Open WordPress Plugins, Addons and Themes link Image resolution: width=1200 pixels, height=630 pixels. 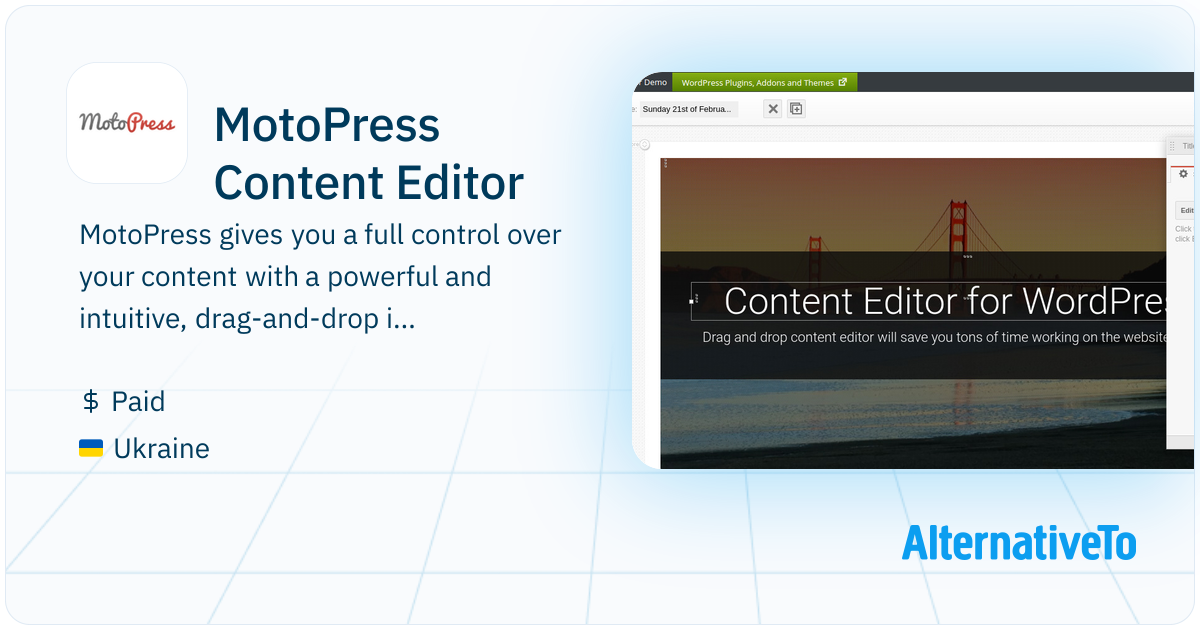point(764,83)
